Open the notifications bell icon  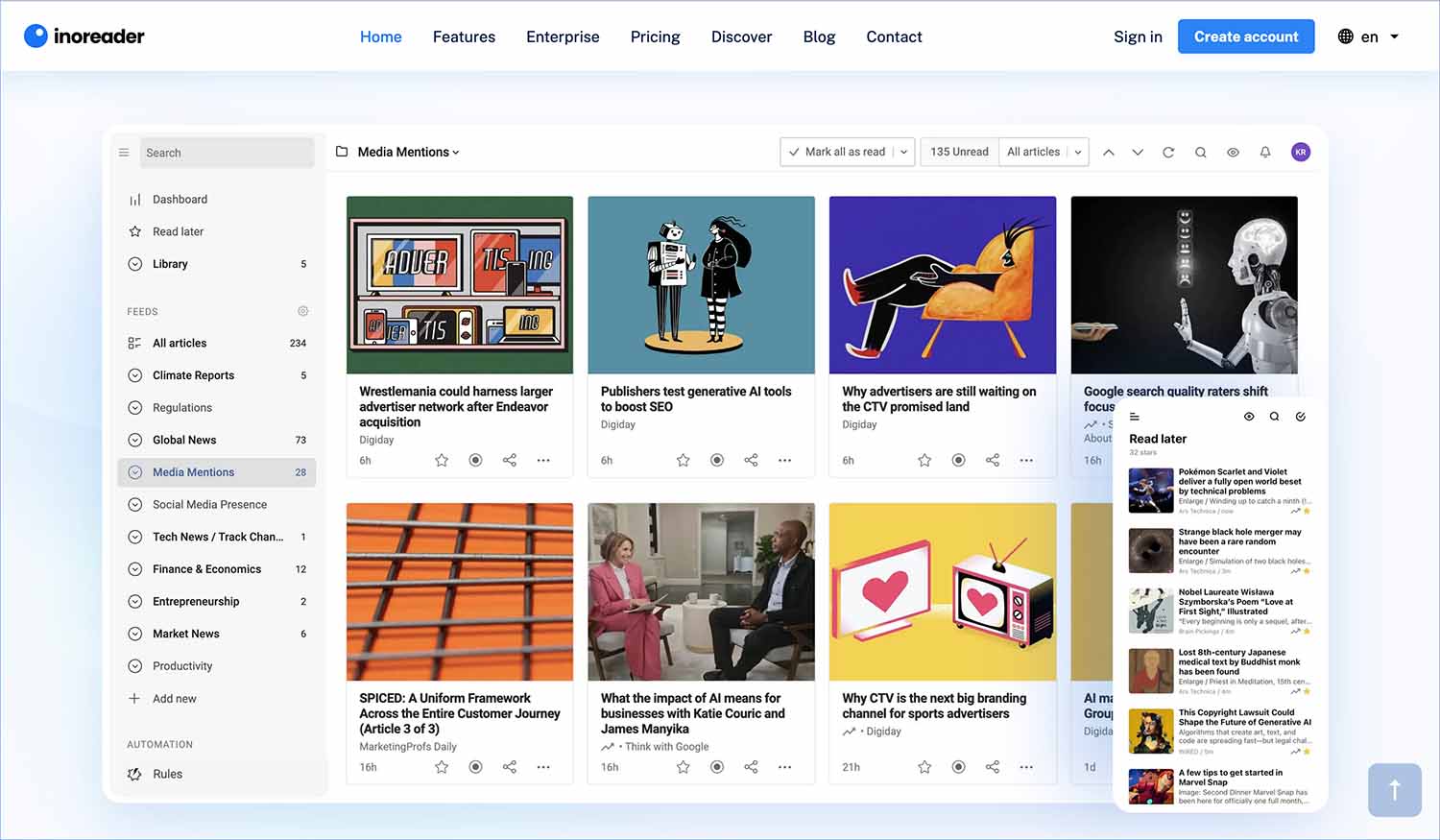[1265, 153]
